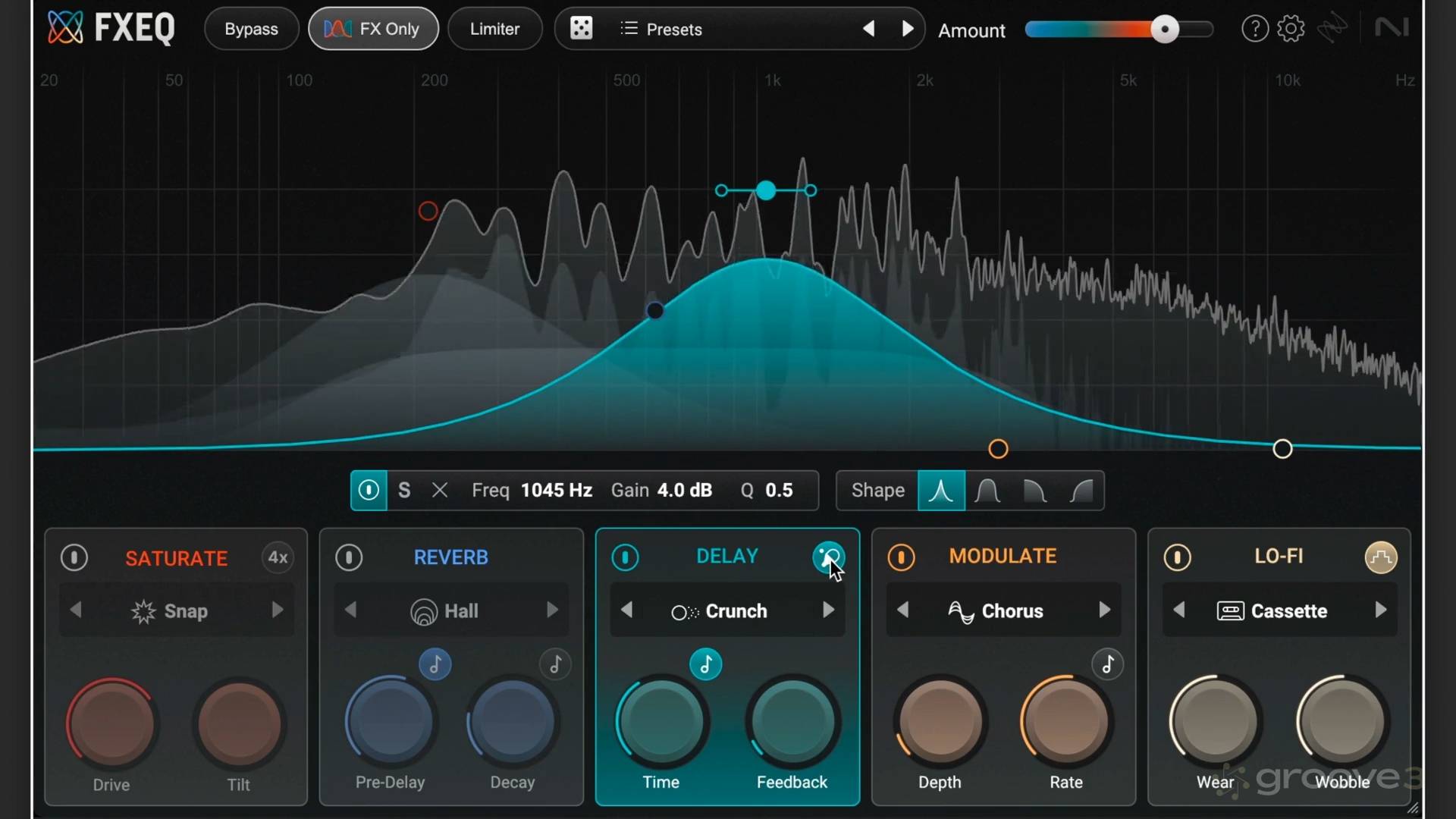Open the settings gear icon

1291,29
